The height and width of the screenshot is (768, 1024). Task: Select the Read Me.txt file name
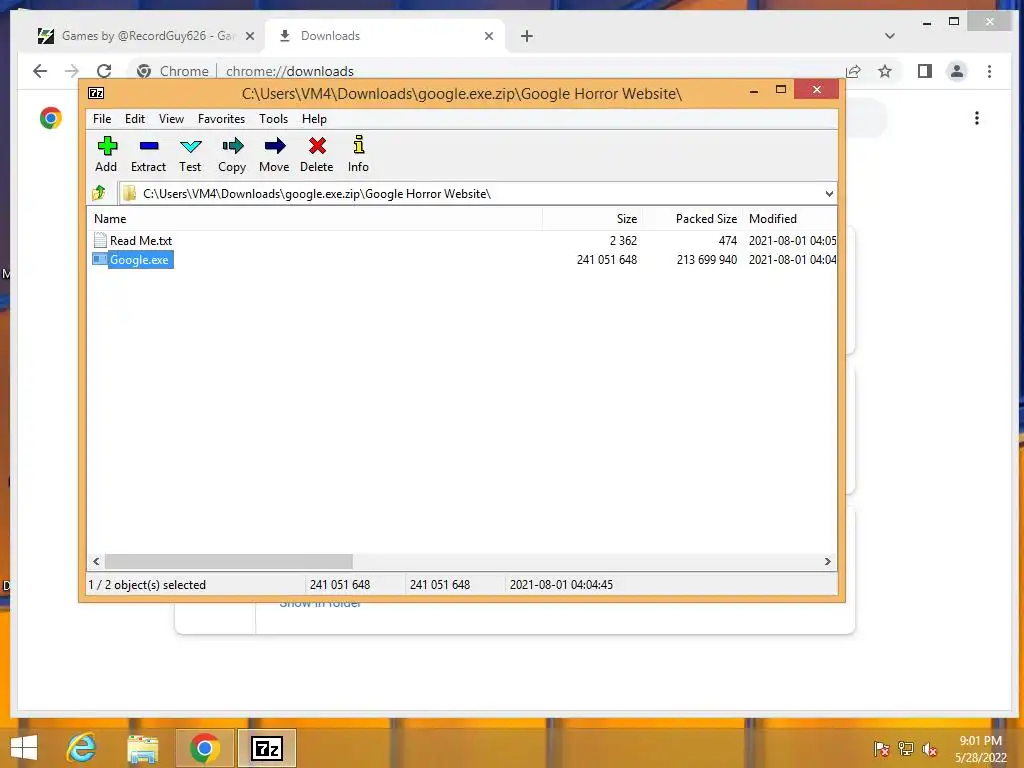141,241
